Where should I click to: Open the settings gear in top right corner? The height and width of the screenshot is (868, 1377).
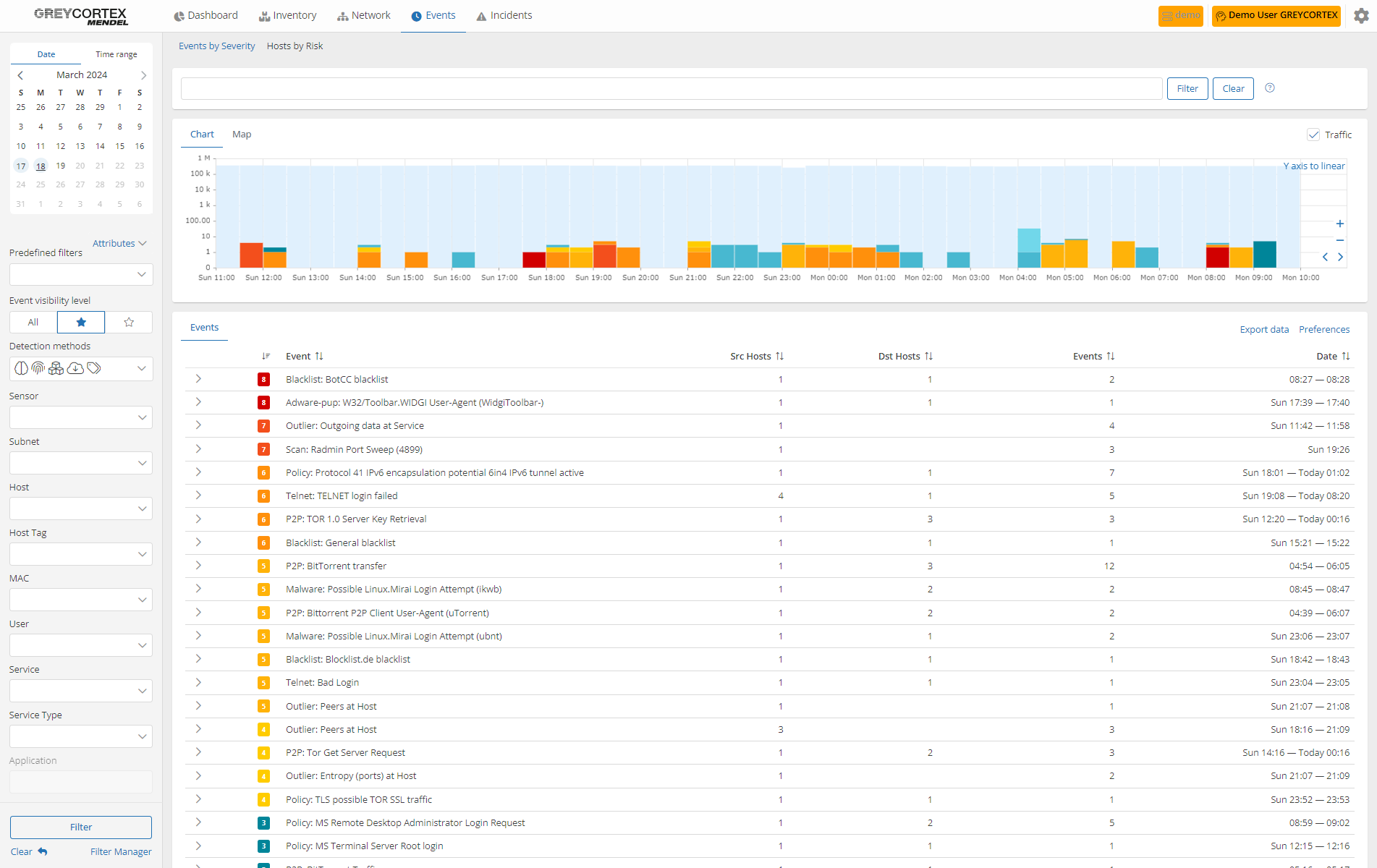point(1361,15)
